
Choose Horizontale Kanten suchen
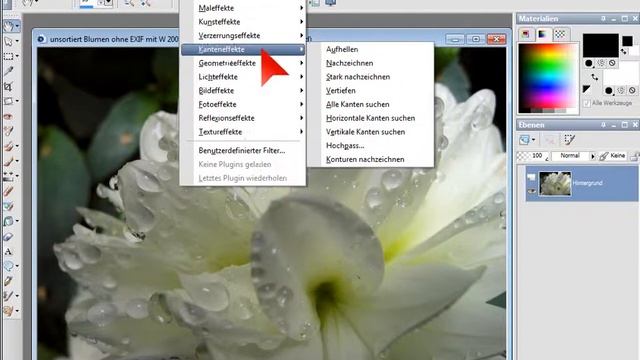371,118
